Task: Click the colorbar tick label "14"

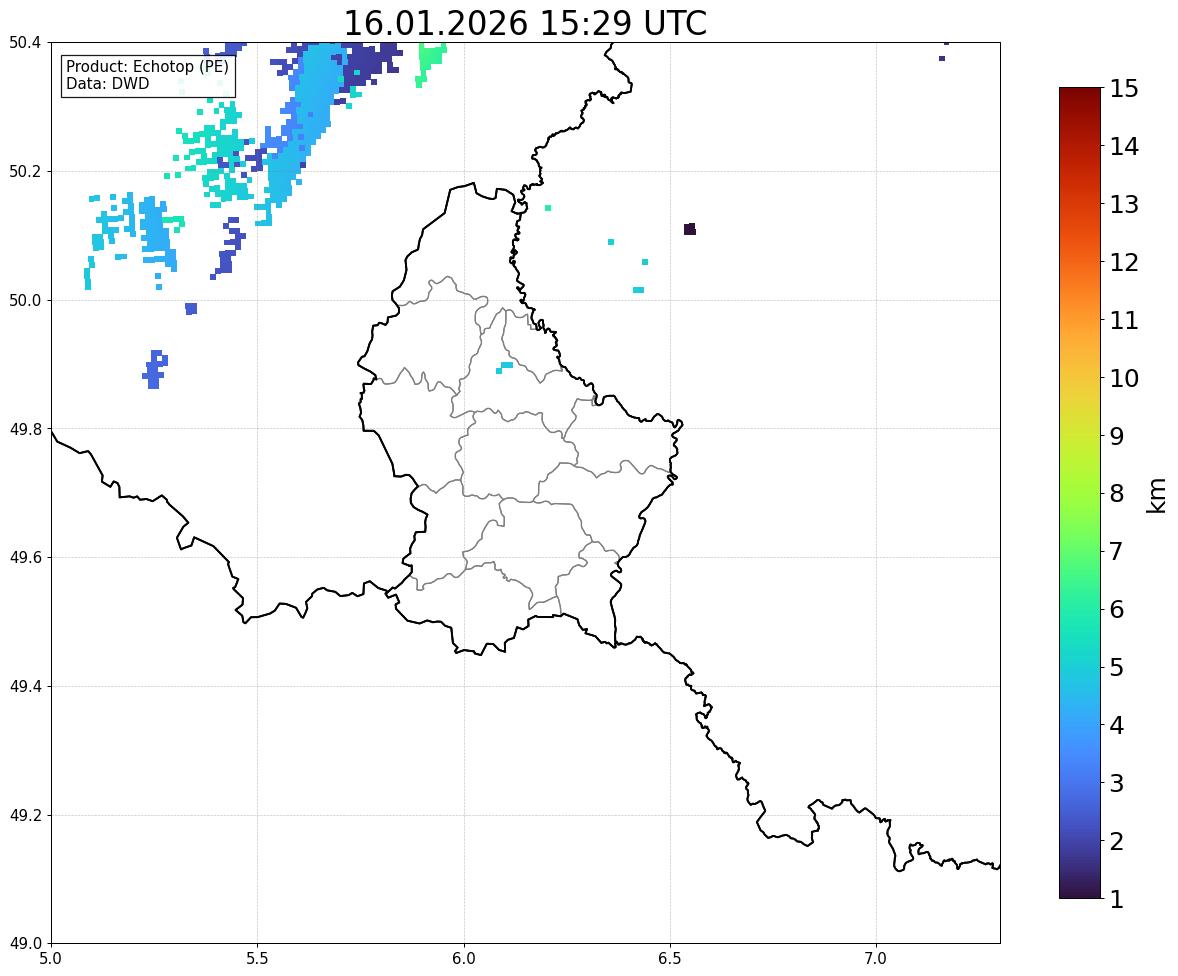Action: point(1124,147)
